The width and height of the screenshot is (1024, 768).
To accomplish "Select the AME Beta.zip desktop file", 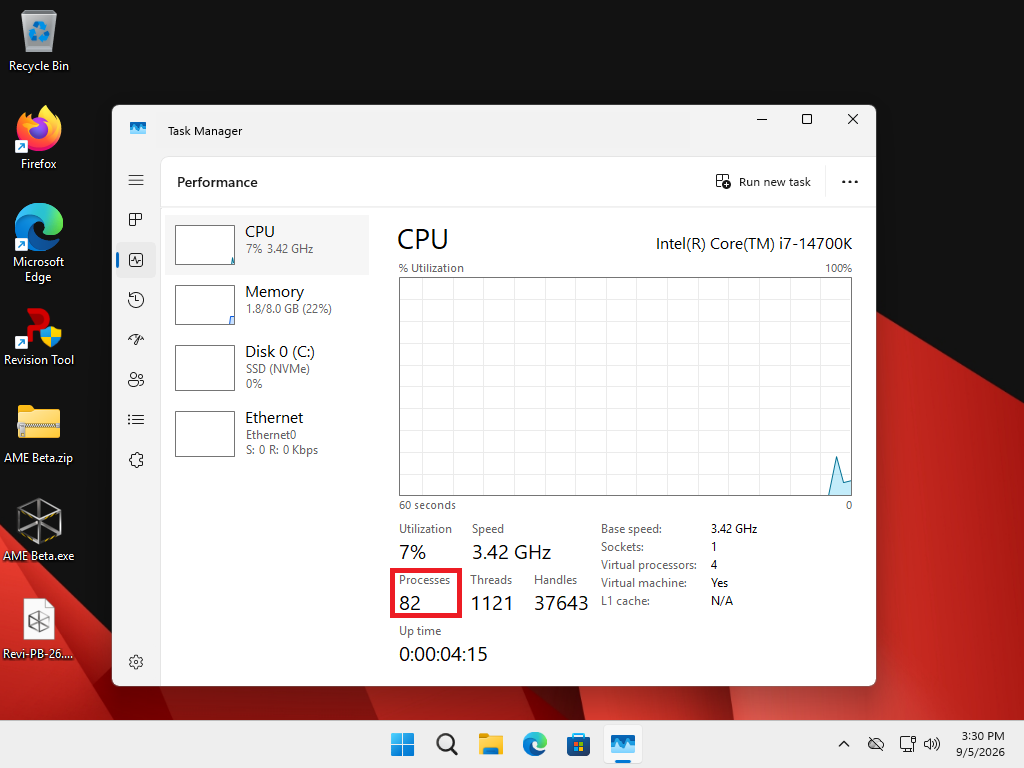I will point(39,434).
